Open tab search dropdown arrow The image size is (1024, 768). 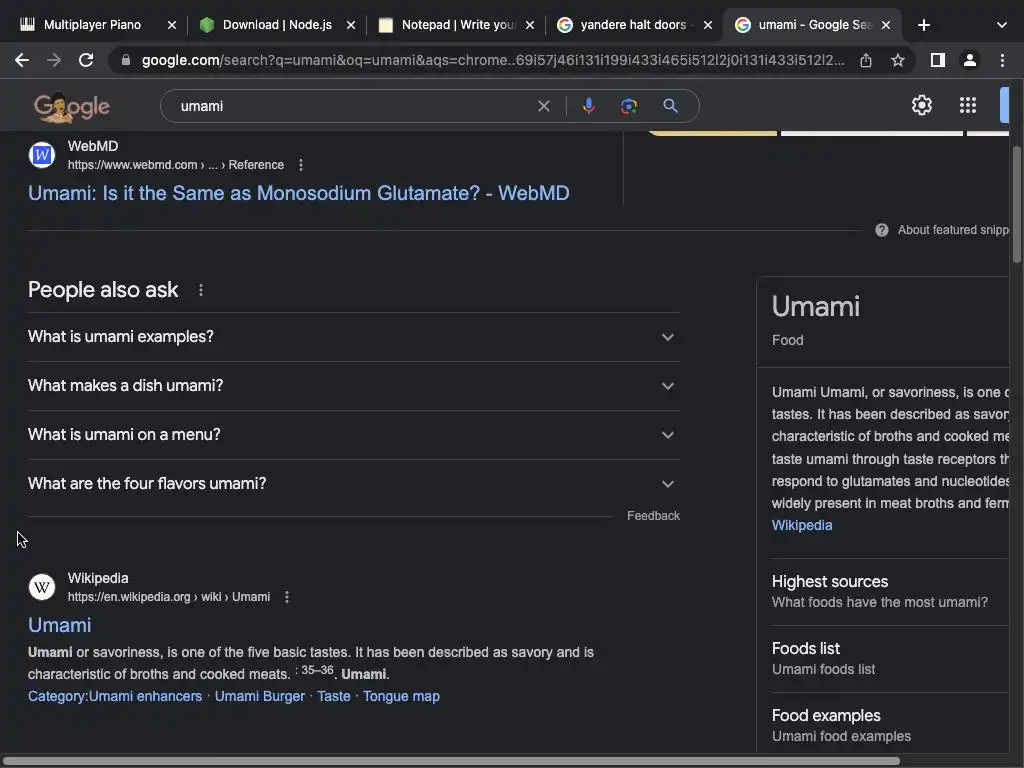(1002, 25)
